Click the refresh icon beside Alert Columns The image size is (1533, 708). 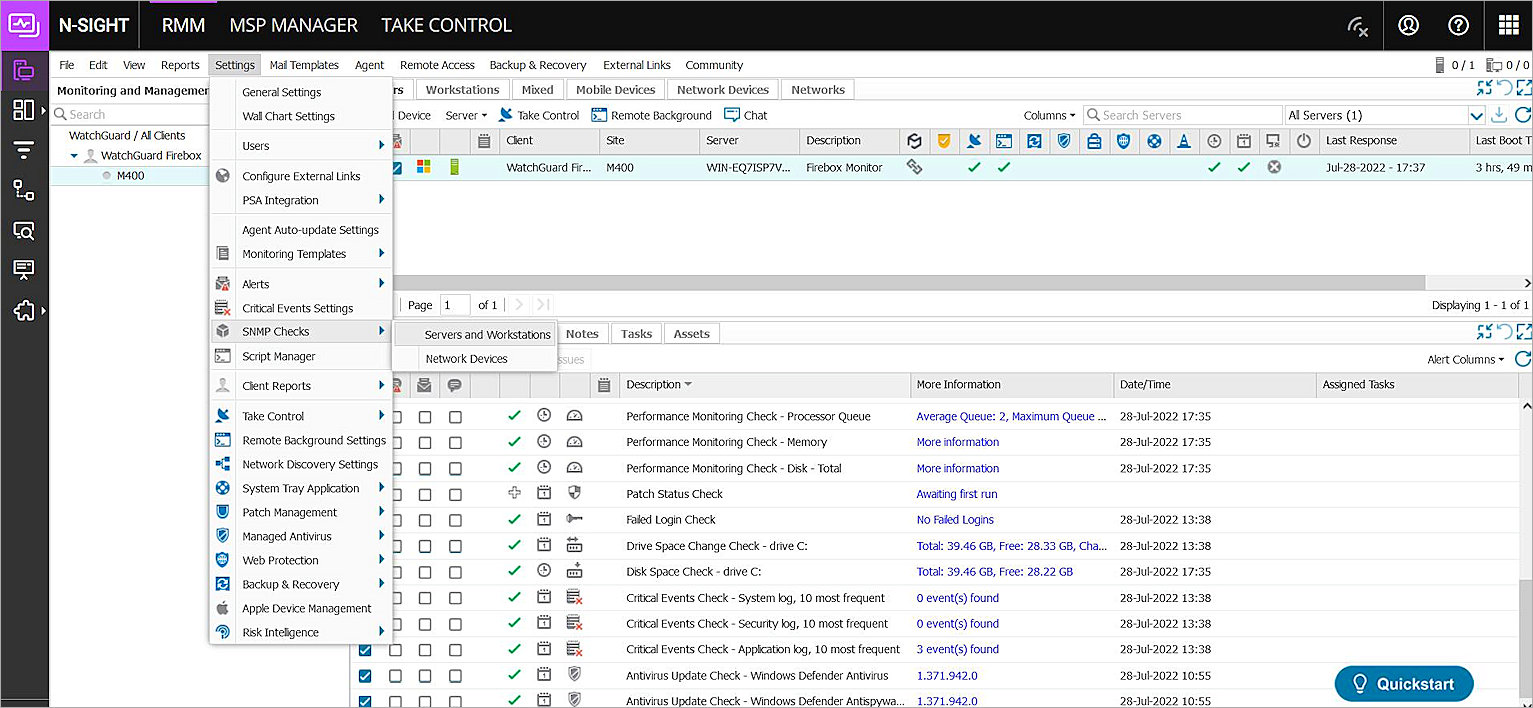(1523, 359)
